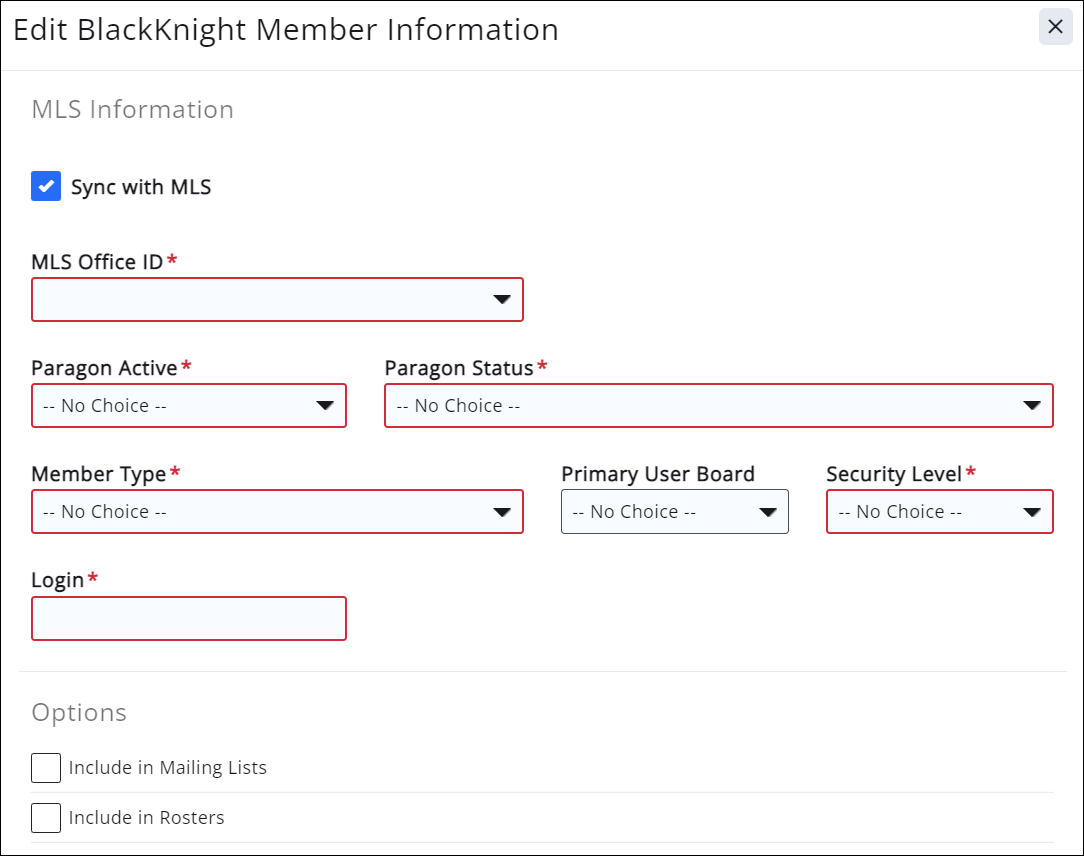
Task: Open the Security Level combo box
Action: click(939, 512)
